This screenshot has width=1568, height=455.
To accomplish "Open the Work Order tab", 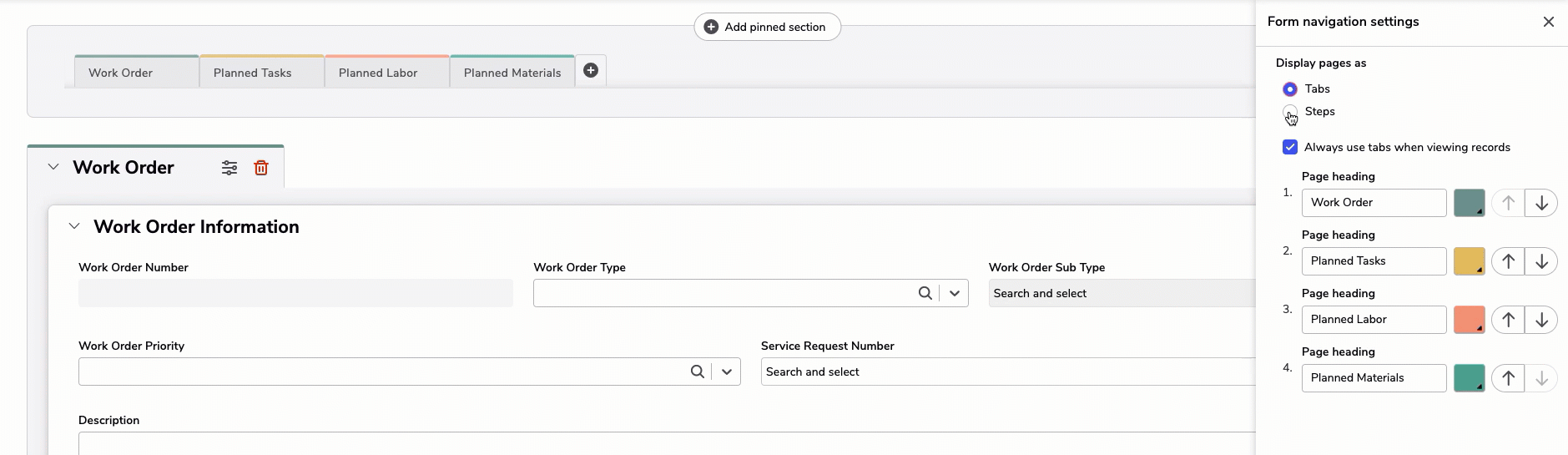I will click(x=137, y=72).
